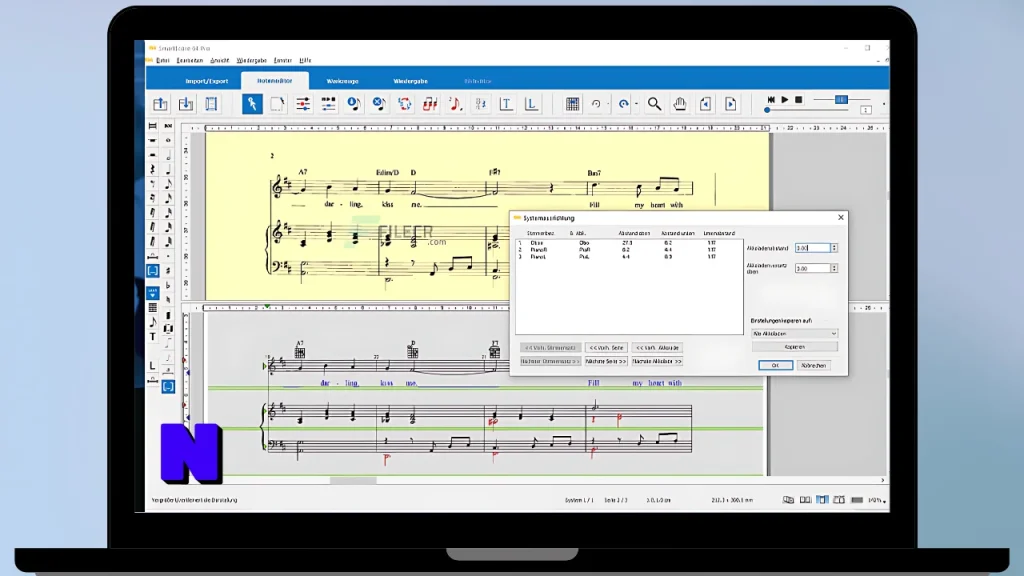Start playback with play button
1024x576 pixels.
click(x=784, y=100)
